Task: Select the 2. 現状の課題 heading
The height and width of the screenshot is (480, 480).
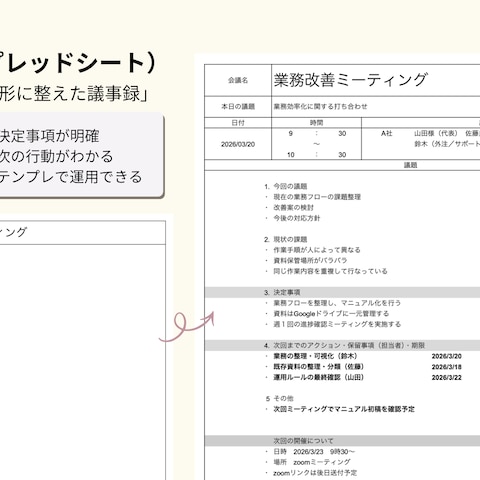Action: 286,239
